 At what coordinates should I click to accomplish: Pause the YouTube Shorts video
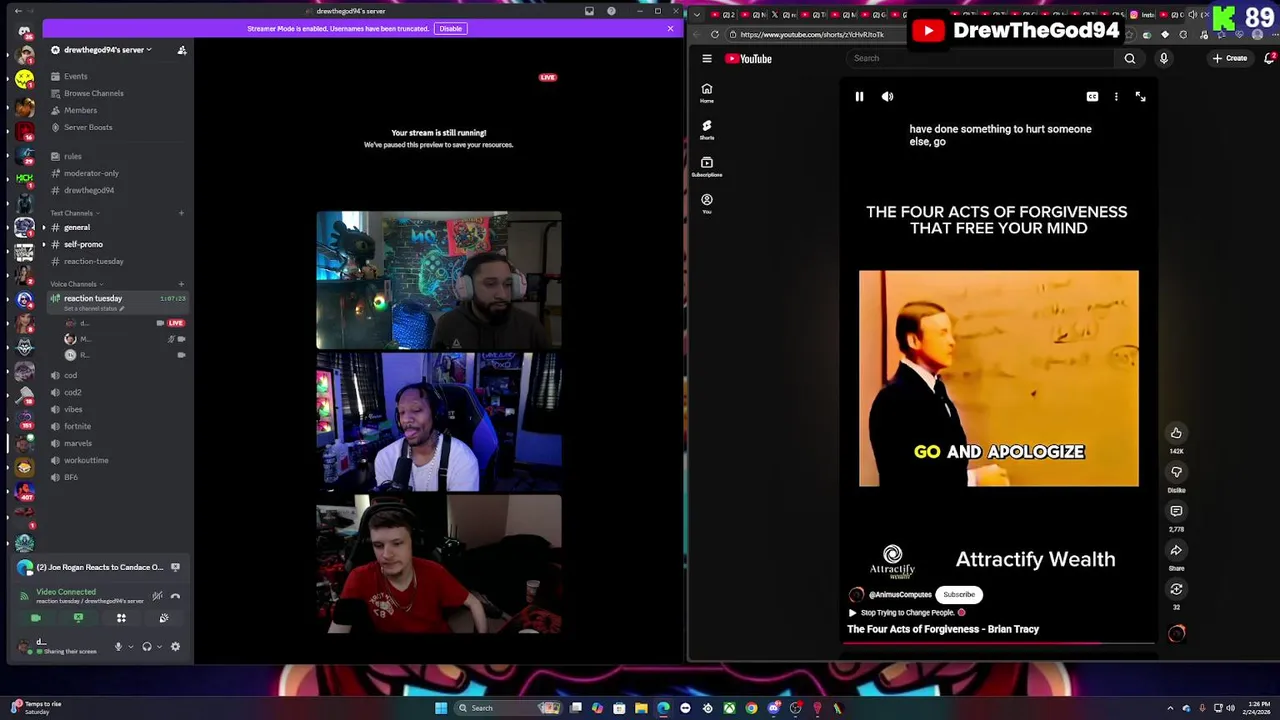[859, 97]
